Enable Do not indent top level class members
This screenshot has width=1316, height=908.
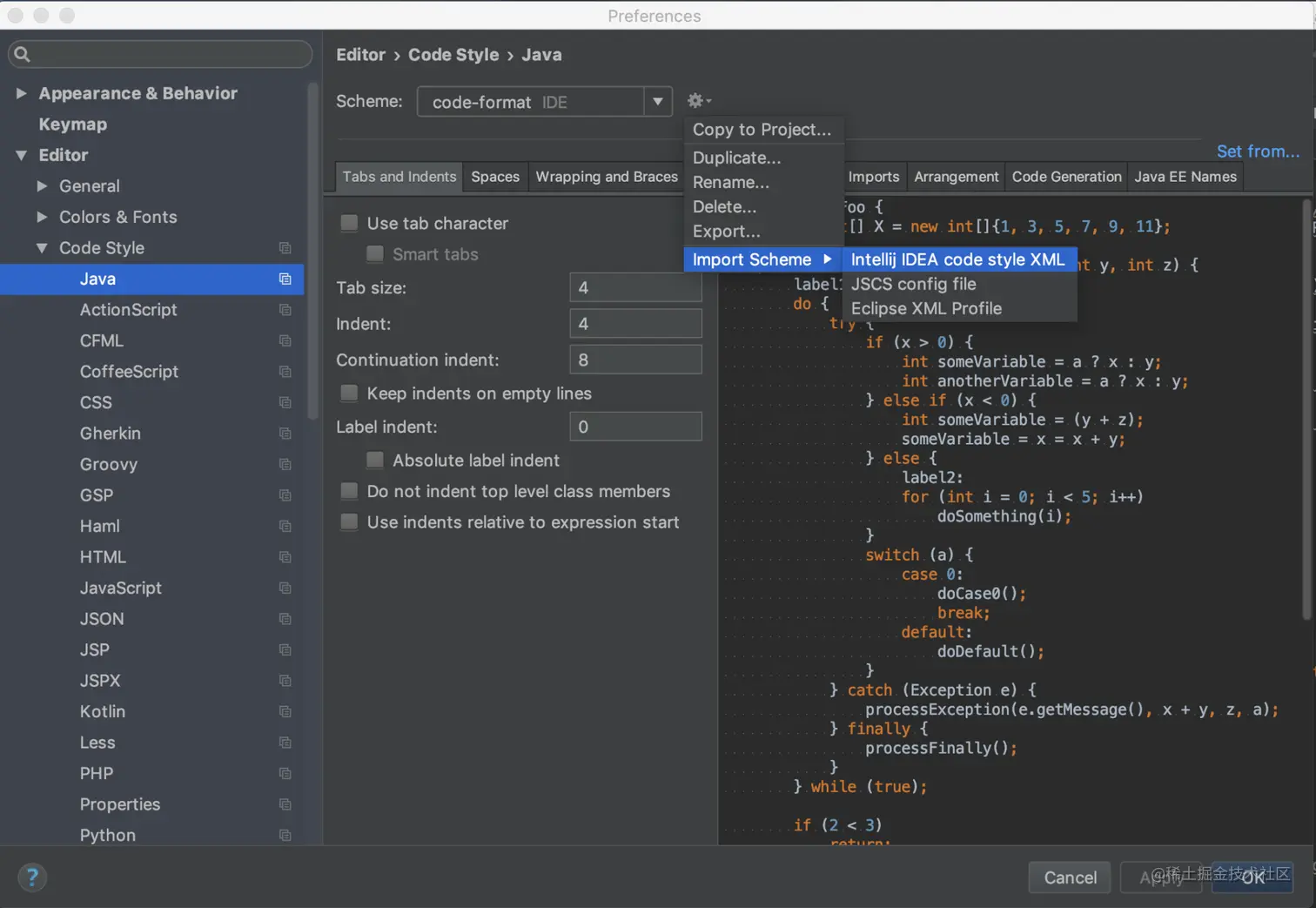349,491
